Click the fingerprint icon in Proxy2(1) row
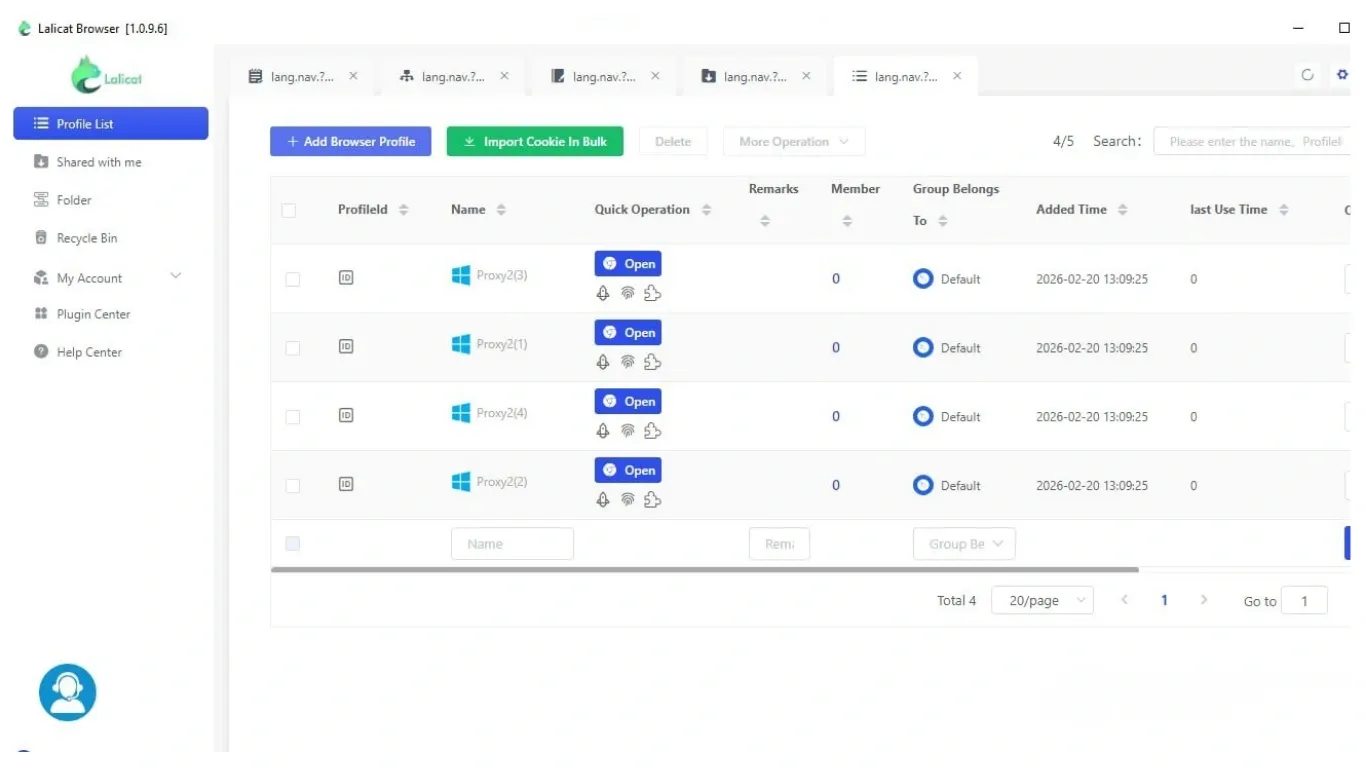 (x=628, y=362)
